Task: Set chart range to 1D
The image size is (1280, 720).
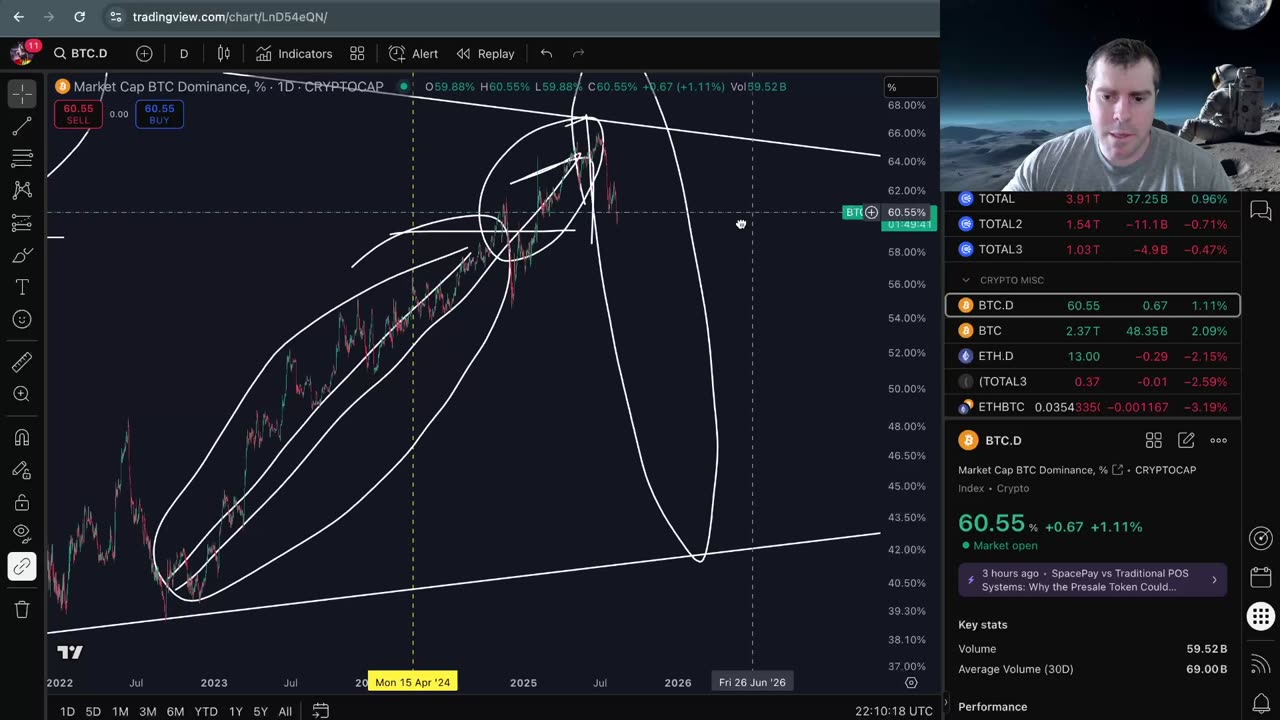Action: click(x=67, y=711)
